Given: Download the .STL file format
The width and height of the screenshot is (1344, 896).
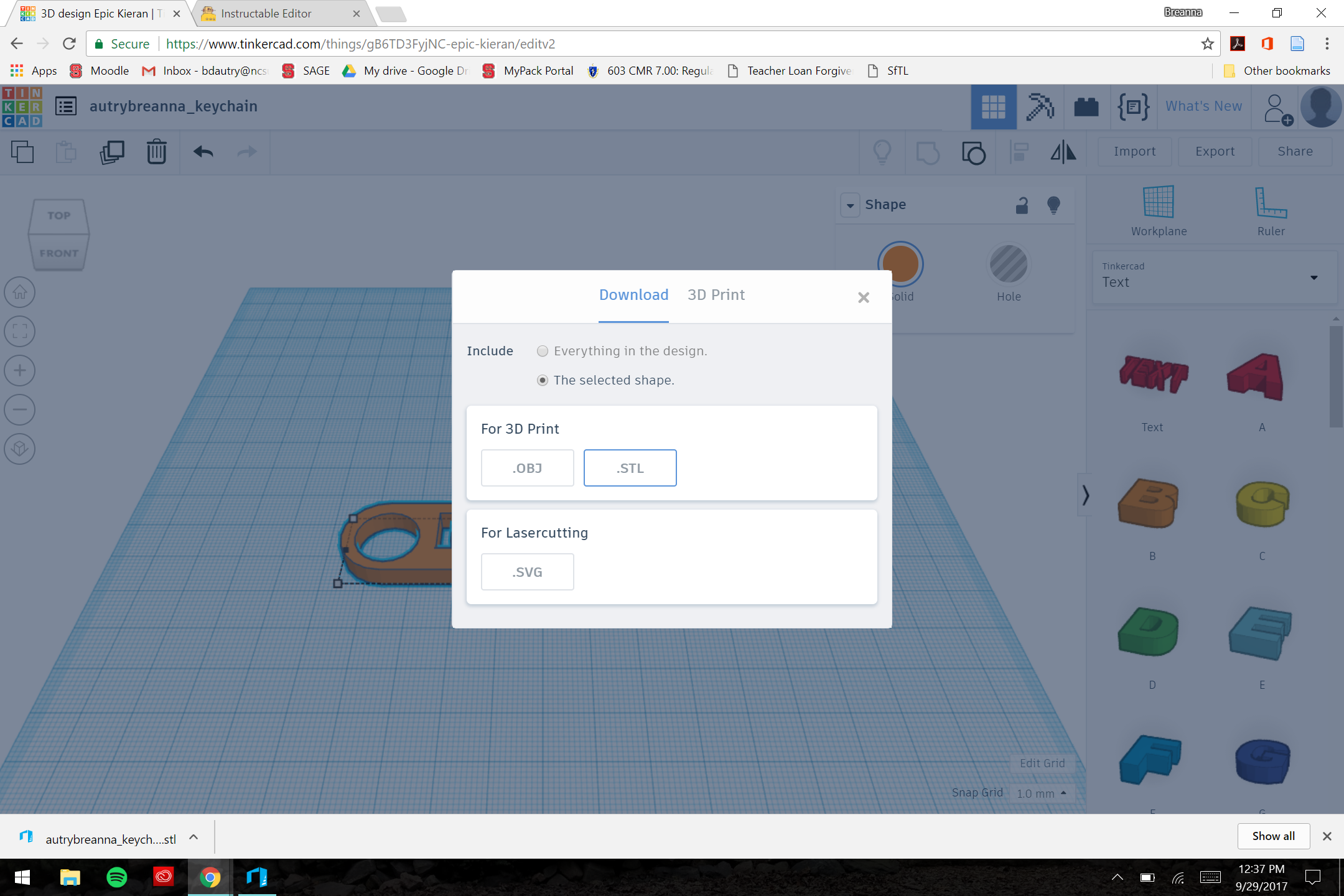Looking at the screenshot, I should pos(630,468).
